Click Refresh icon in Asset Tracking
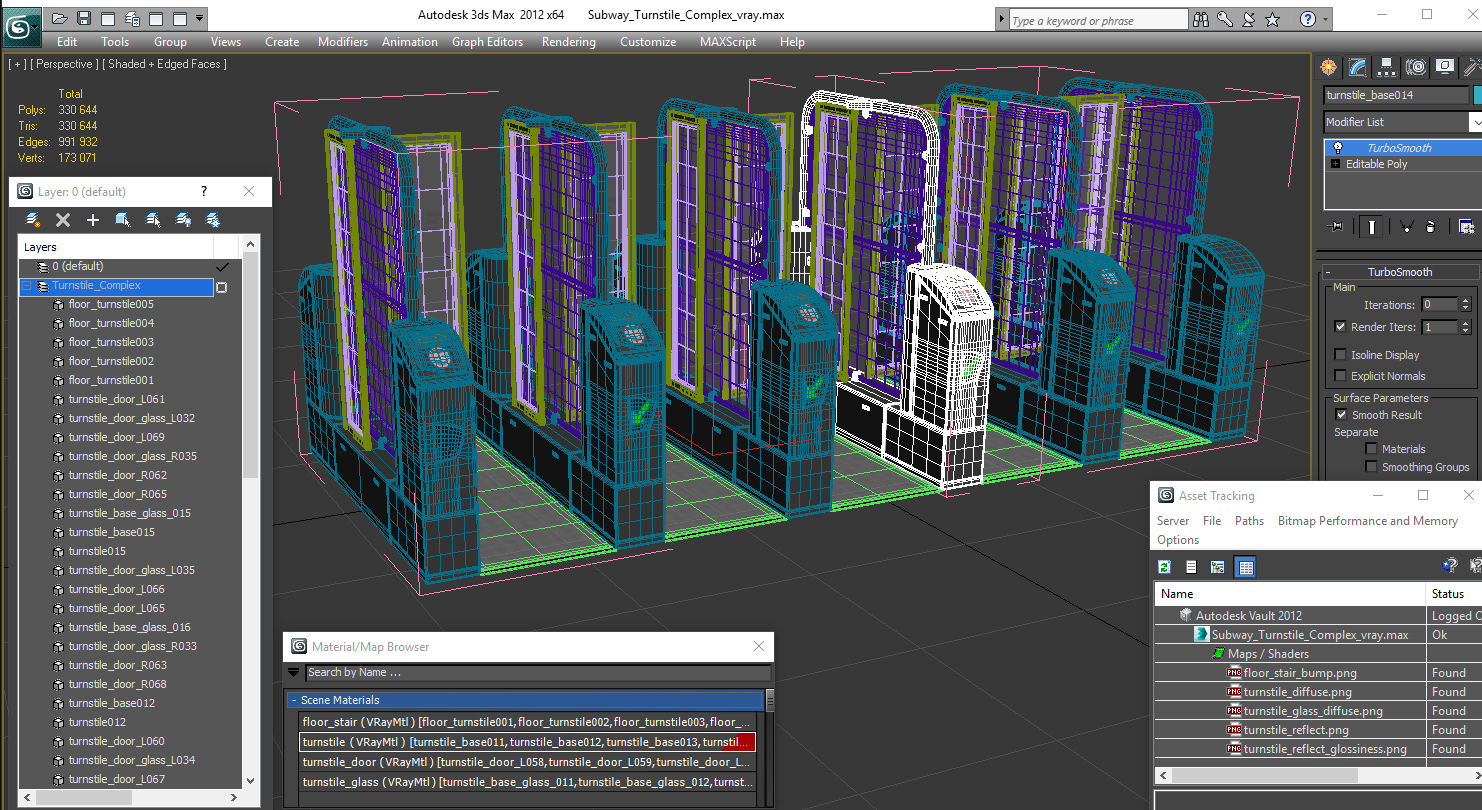This screenshot has height=810, width=1482. 1164,567
